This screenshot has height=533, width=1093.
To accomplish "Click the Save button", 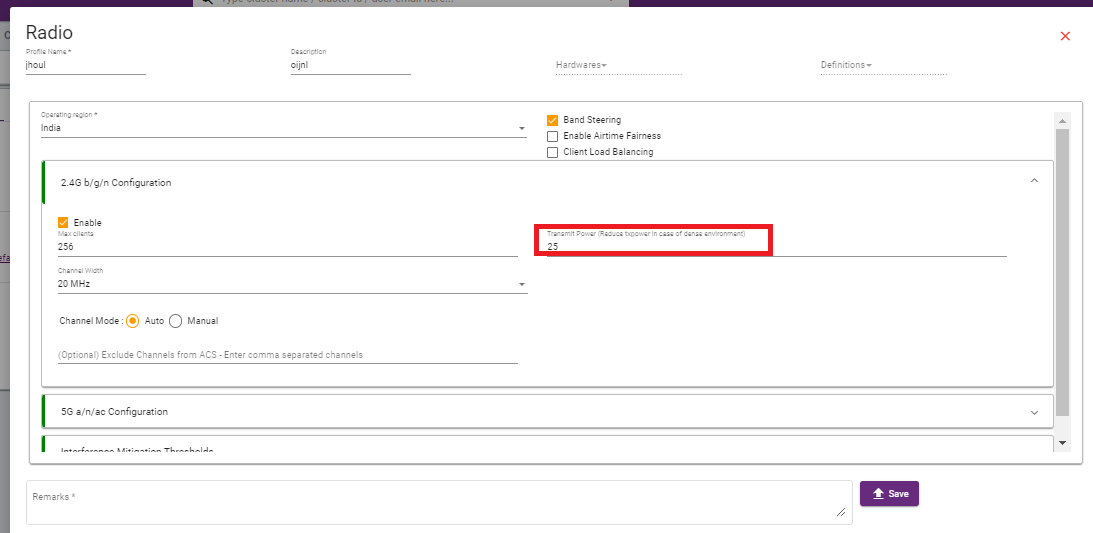I will [x=889, y=493].
